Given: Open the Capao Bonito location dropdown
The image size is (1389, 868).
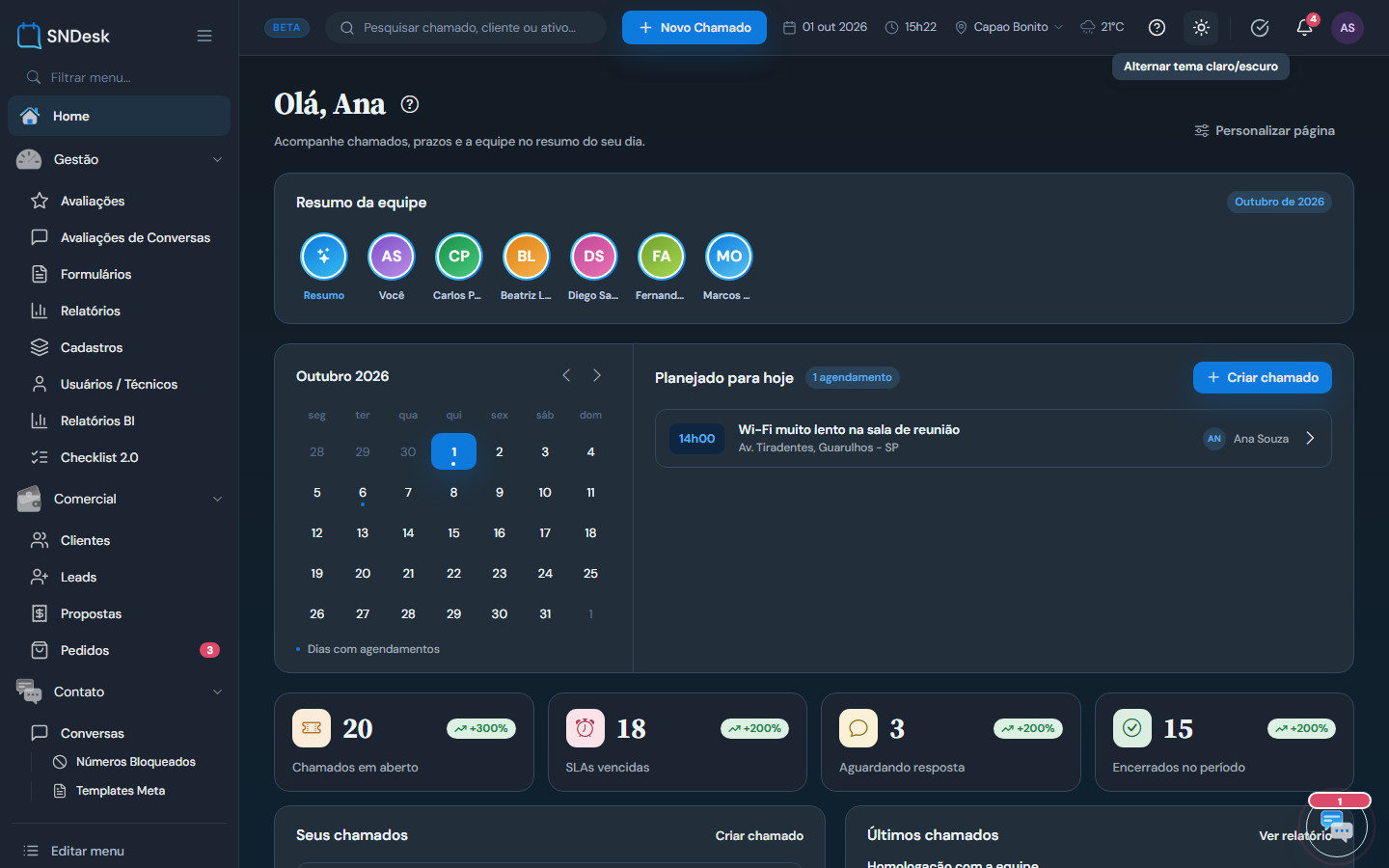Looking at the screenshot, I should pyautogui.click(x=1009, y=27).
